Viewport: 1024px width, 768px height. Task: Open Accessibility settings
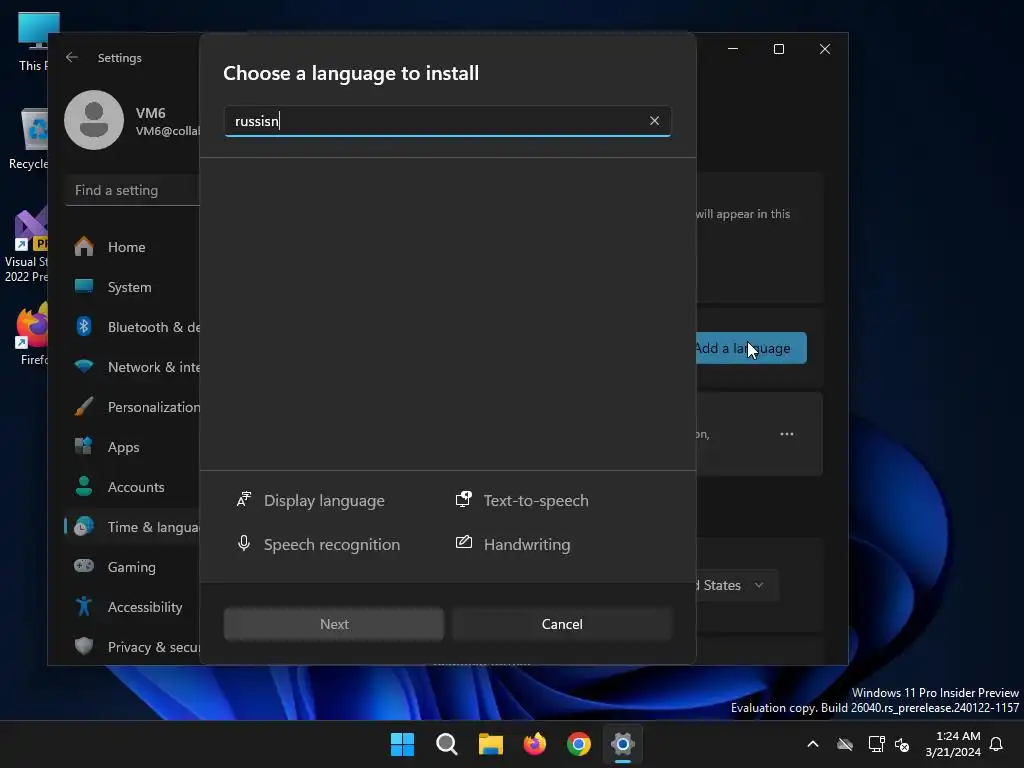[x=133, y=607]
